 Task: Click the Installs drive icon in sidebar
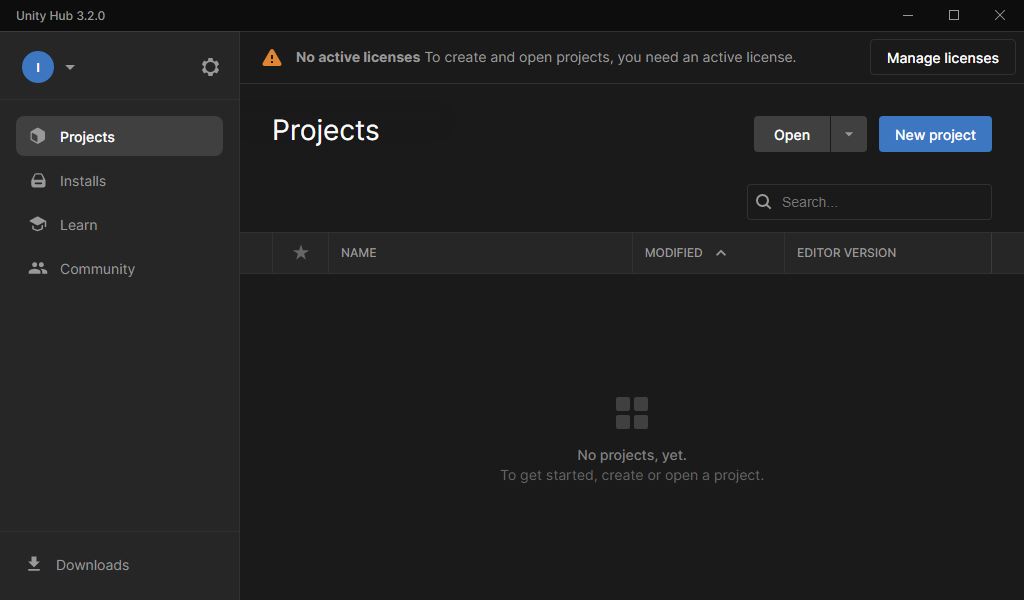(39, 180)
